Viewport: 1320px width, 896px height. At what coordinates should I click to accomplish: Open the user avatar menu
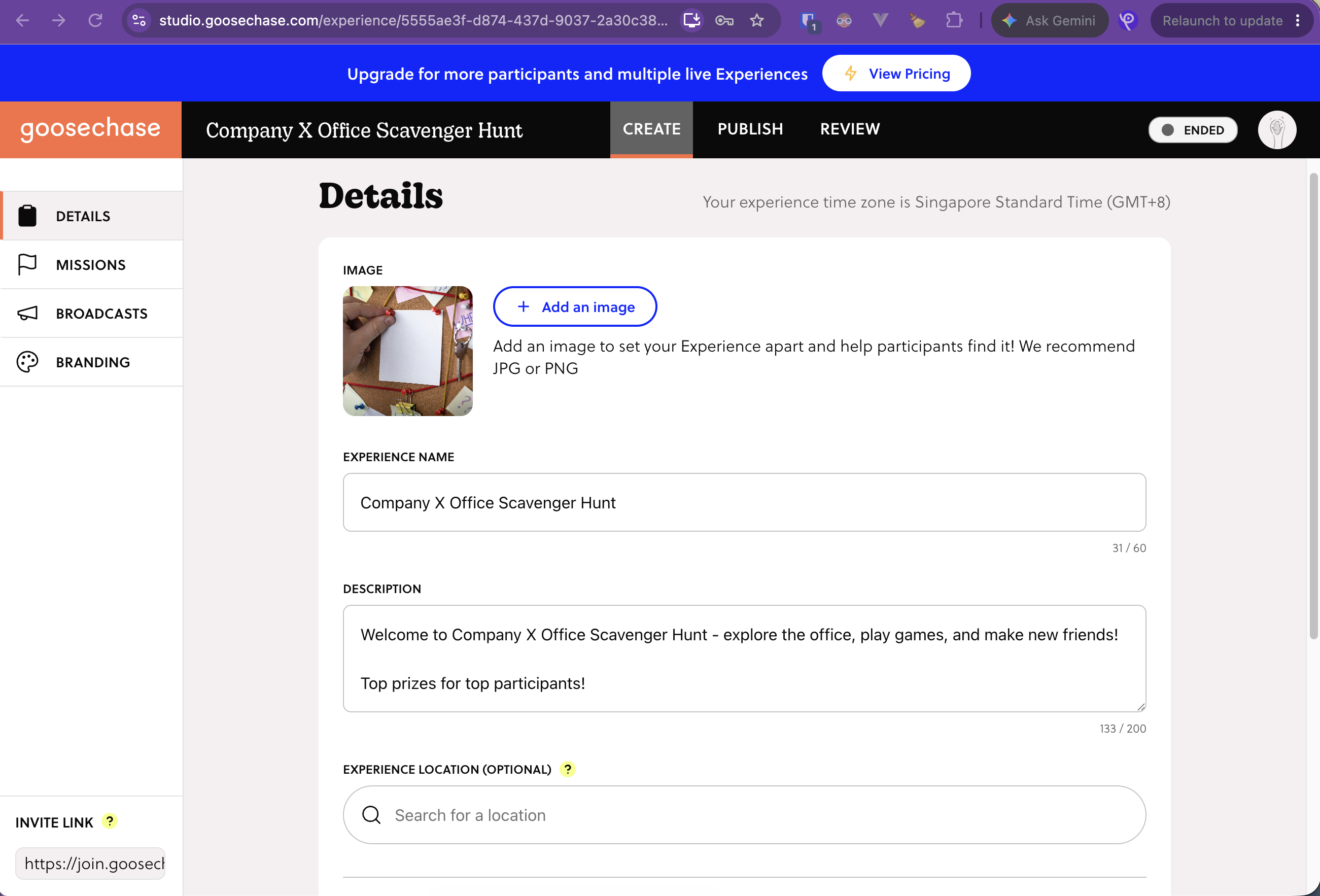[1276, 129]
